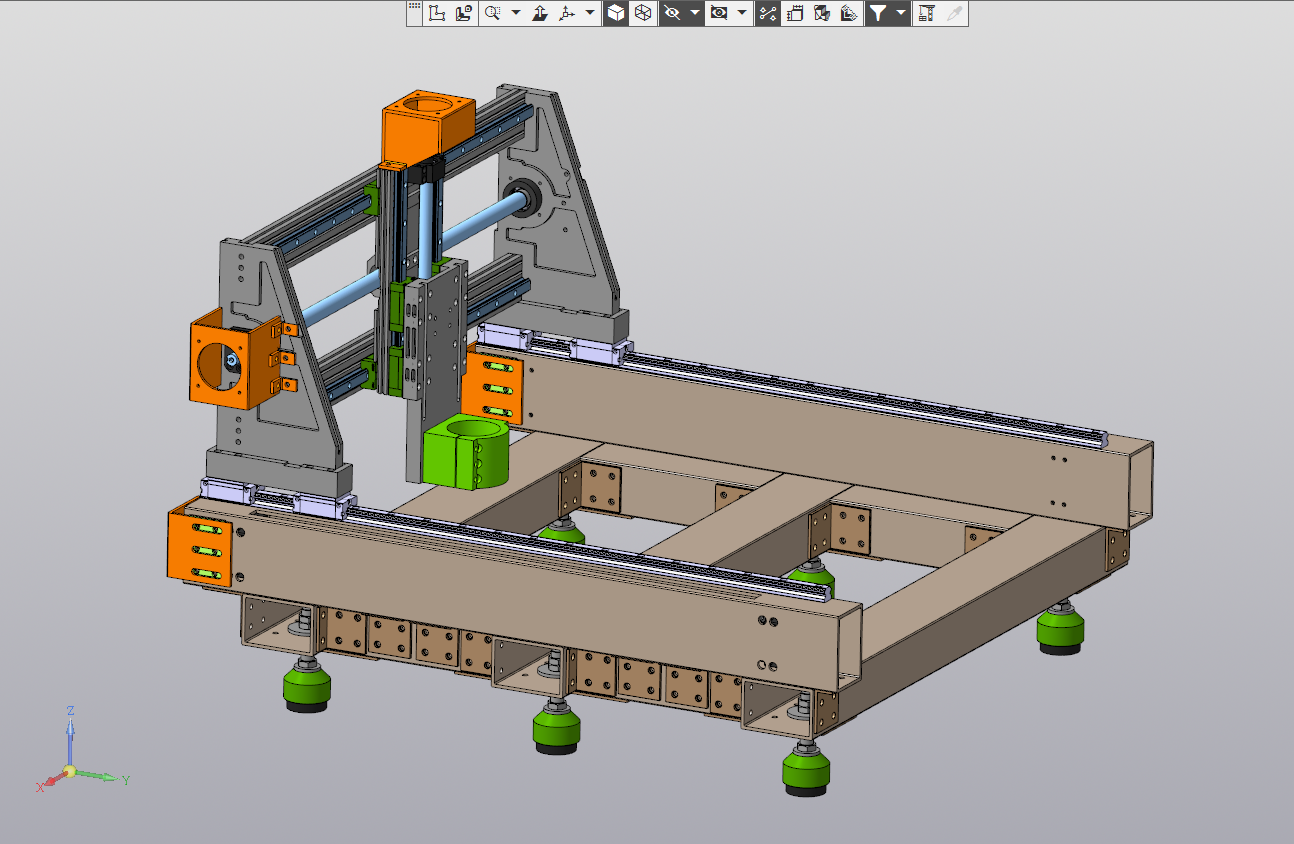Click the funnel filter icon
Viewport: 1294px width, 844px height.
click(x=878, y=14)
